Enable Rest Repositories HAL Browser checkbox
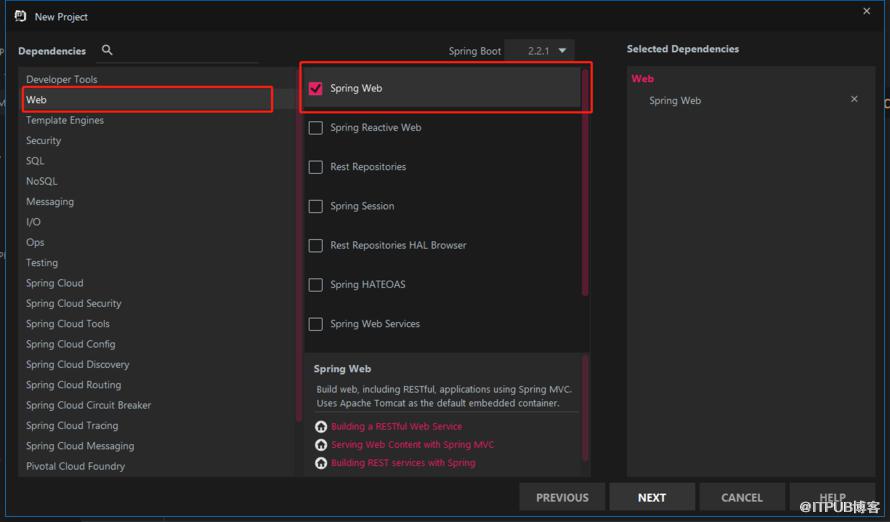The width and height of the screenshot is (890, 522). coord(316,245)
